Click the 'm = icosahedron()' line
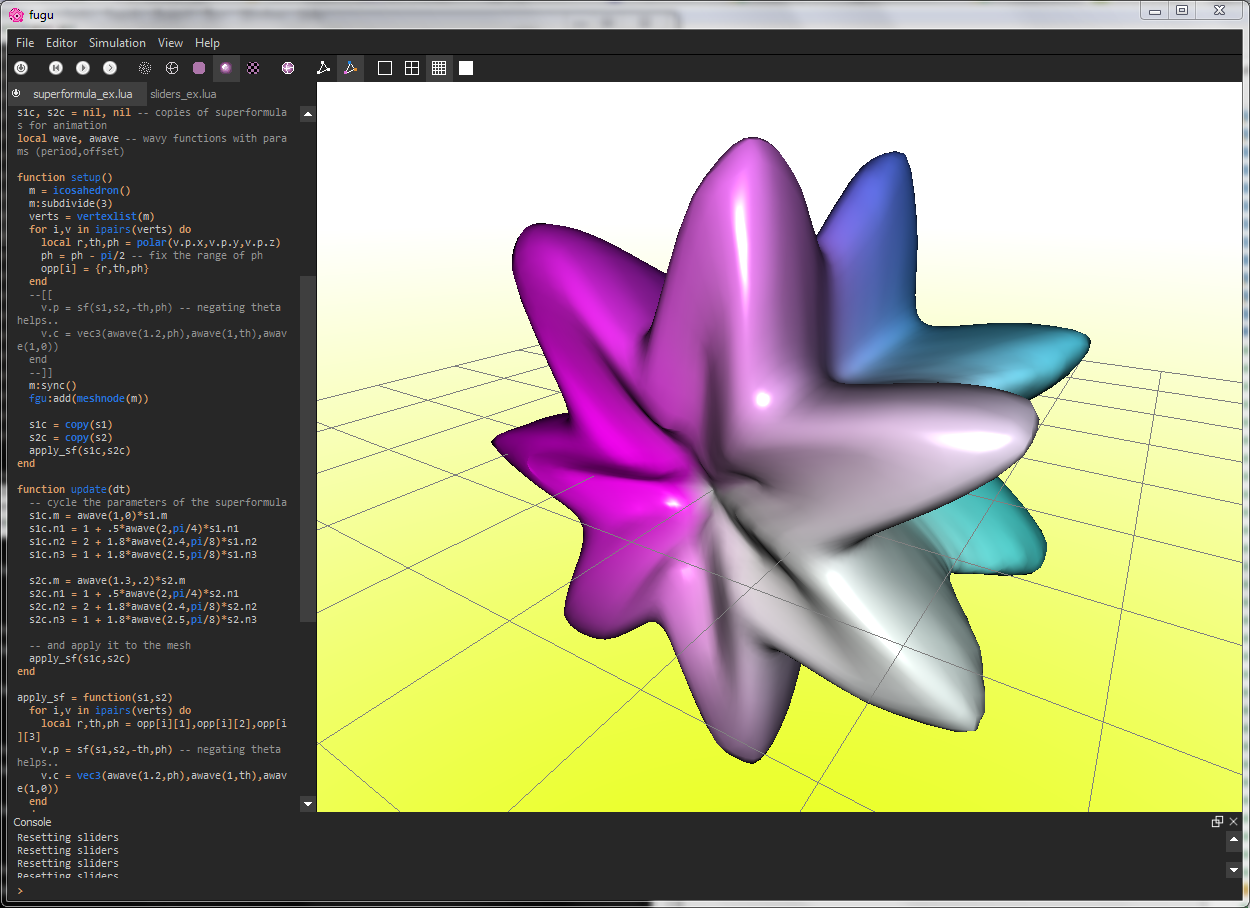This screenshot has height=908, width=1250. click(x=80, y=190)
